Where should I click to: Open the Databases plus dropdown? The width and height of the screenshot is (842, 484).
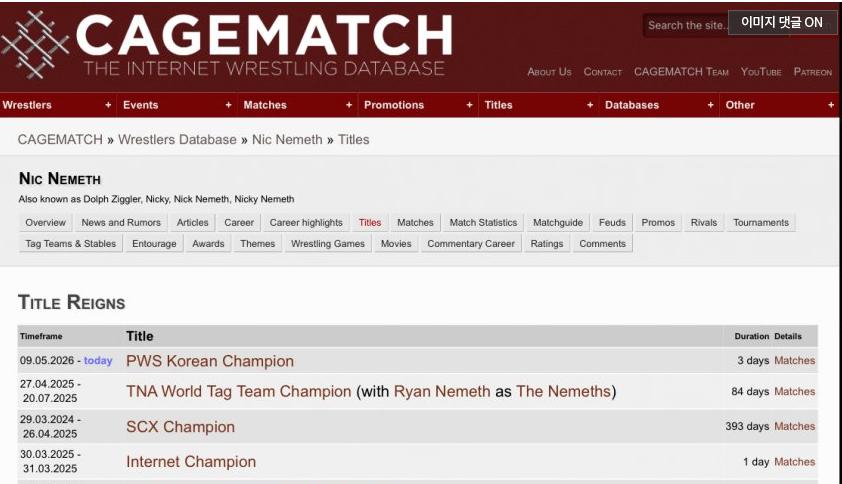[710, 105]
